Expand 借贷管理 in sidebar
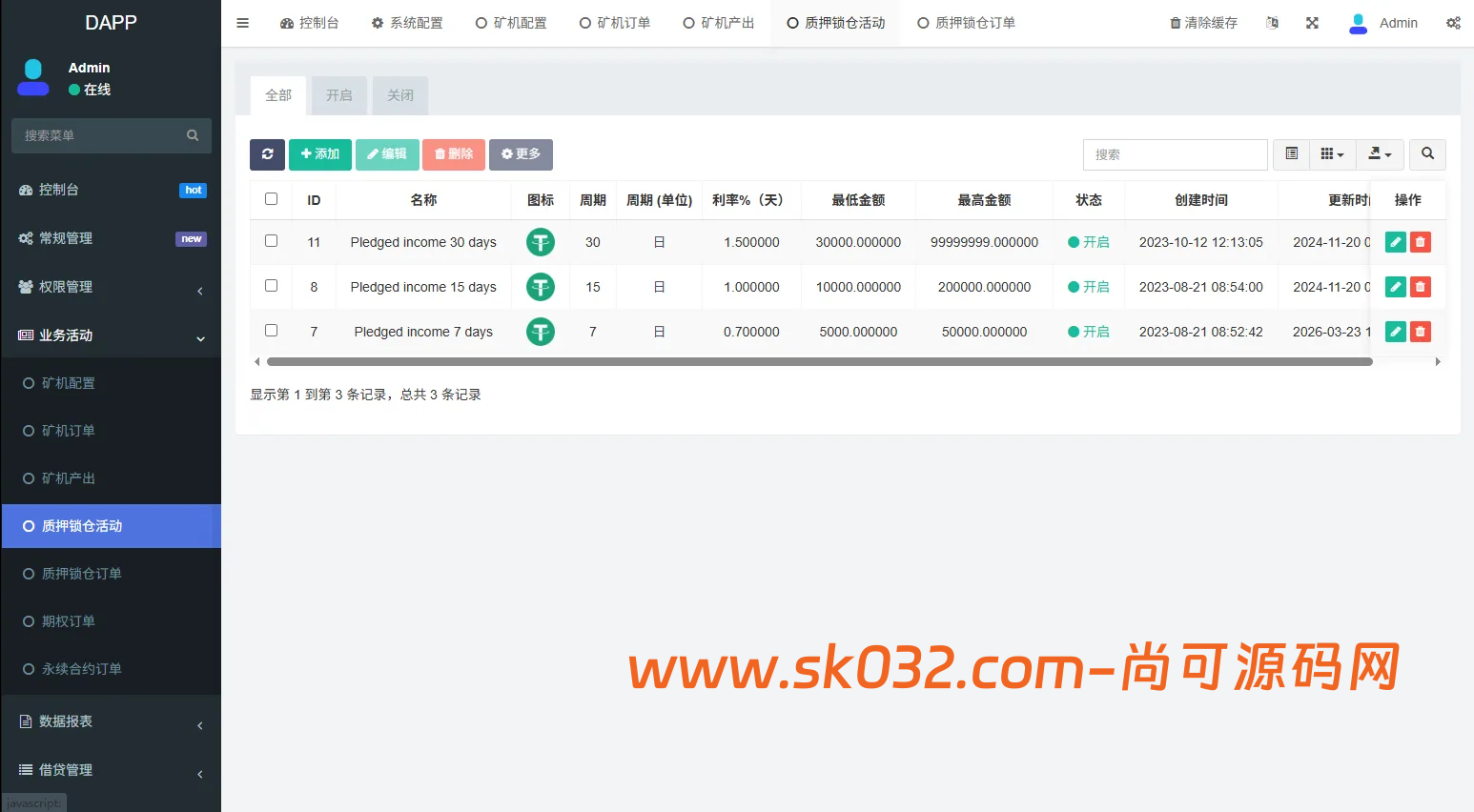Viewport: 1474px width, 812px height. point(112,770)
